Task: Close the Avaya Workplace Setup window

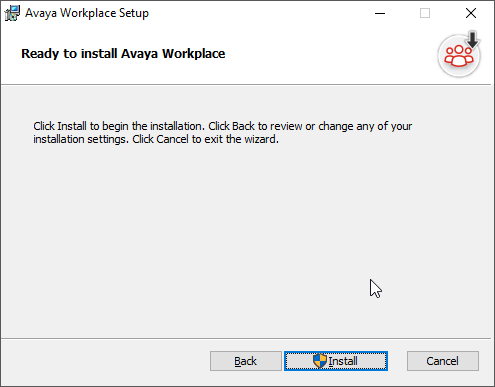Action: [471, 13]
